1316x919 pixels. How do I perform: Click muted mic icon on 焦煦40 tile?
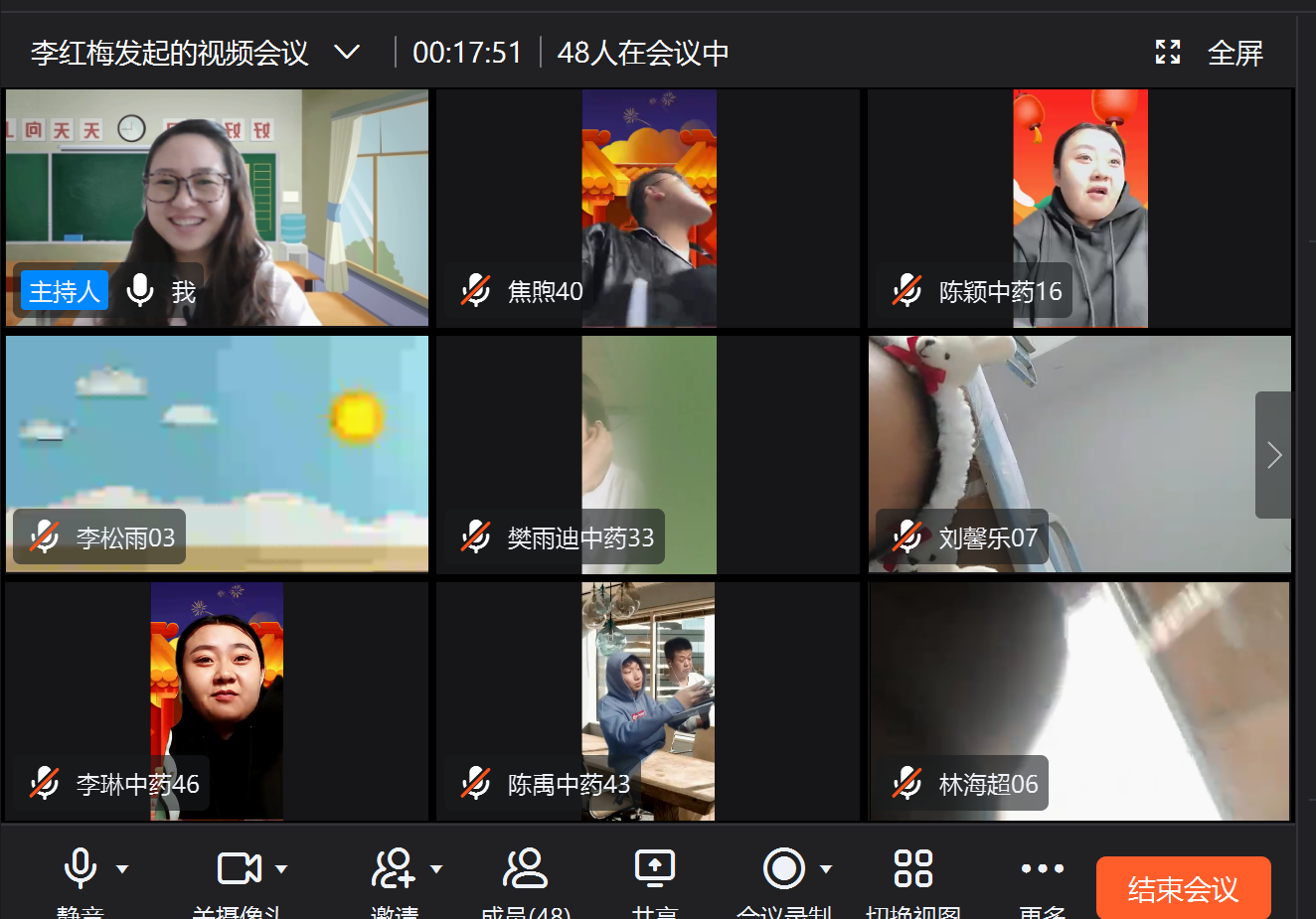(476, 291)
